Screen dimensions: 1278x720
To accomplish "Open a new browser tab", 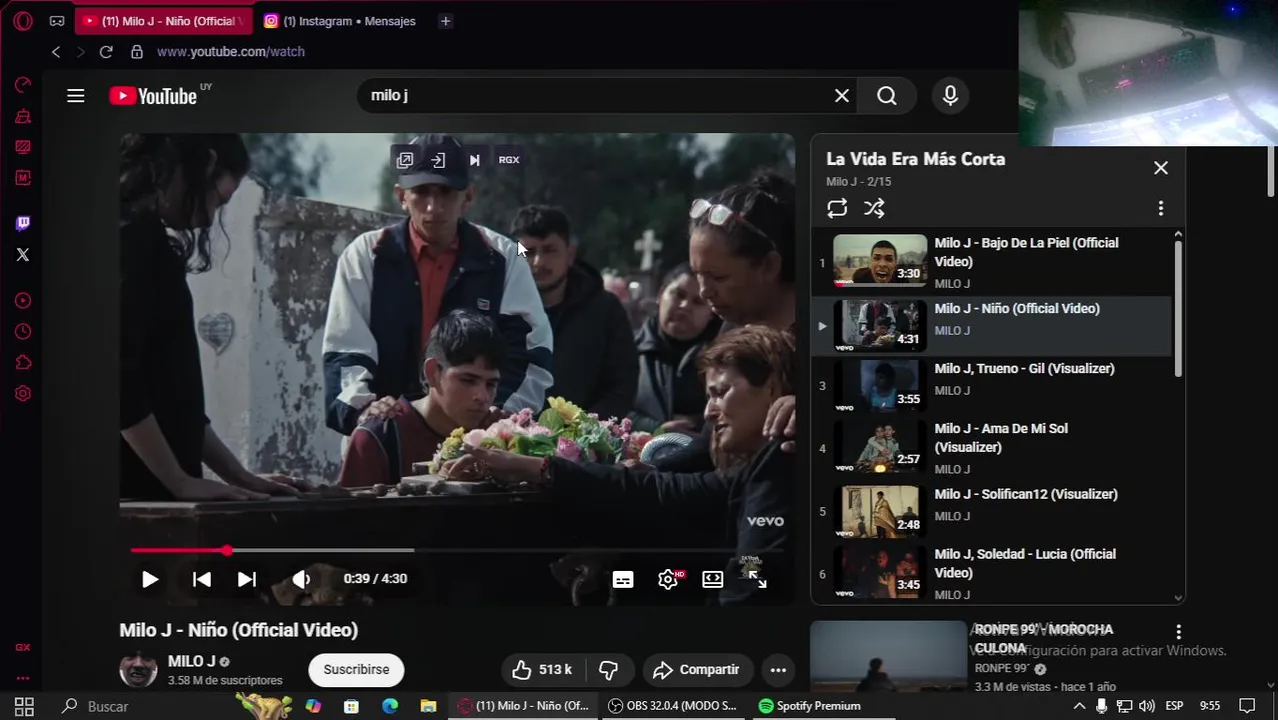I will [x=446, y=21].
